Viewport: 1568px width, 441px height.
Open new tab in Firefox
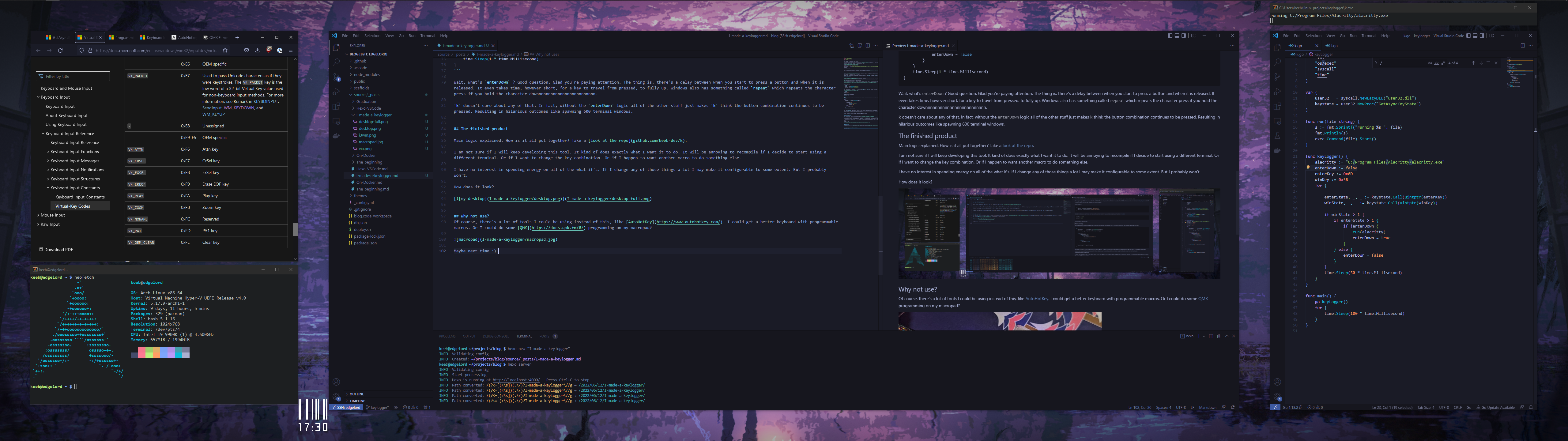[237, 38]
